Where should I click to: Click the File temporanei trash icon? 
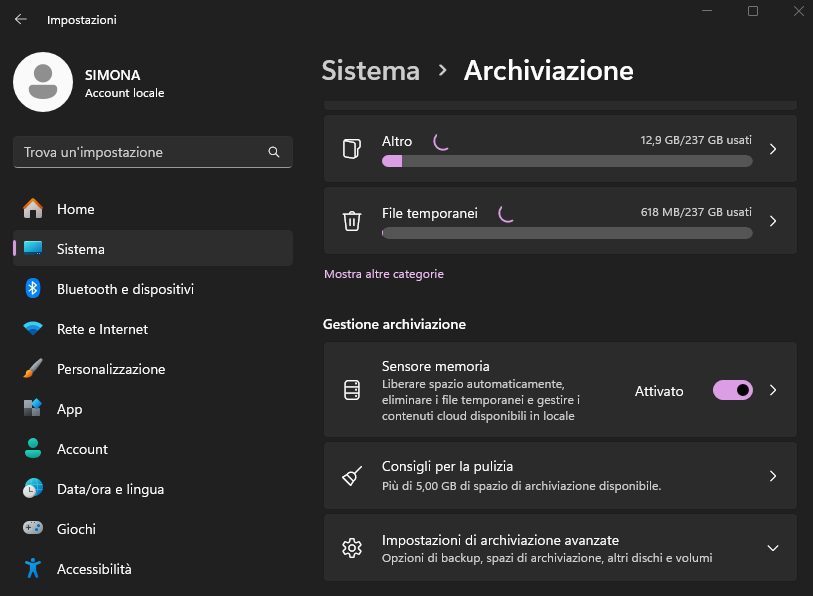pyautogui.click(x=352, y=221)
